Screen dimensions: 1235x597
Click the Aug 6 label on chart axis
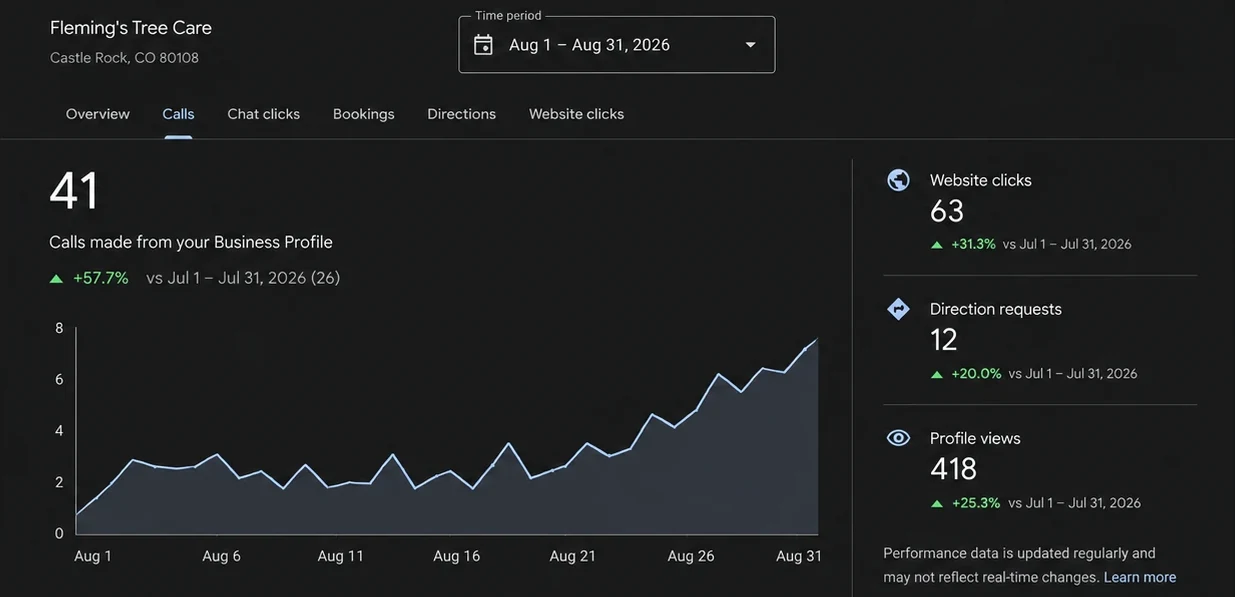pyautogui.click(x=221, y=556)
